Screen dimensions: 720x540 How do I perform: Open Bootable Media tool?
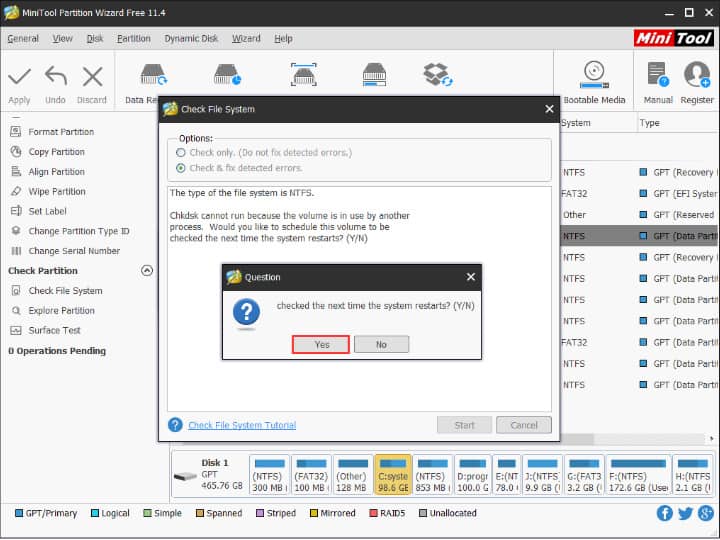pos(594,83)
